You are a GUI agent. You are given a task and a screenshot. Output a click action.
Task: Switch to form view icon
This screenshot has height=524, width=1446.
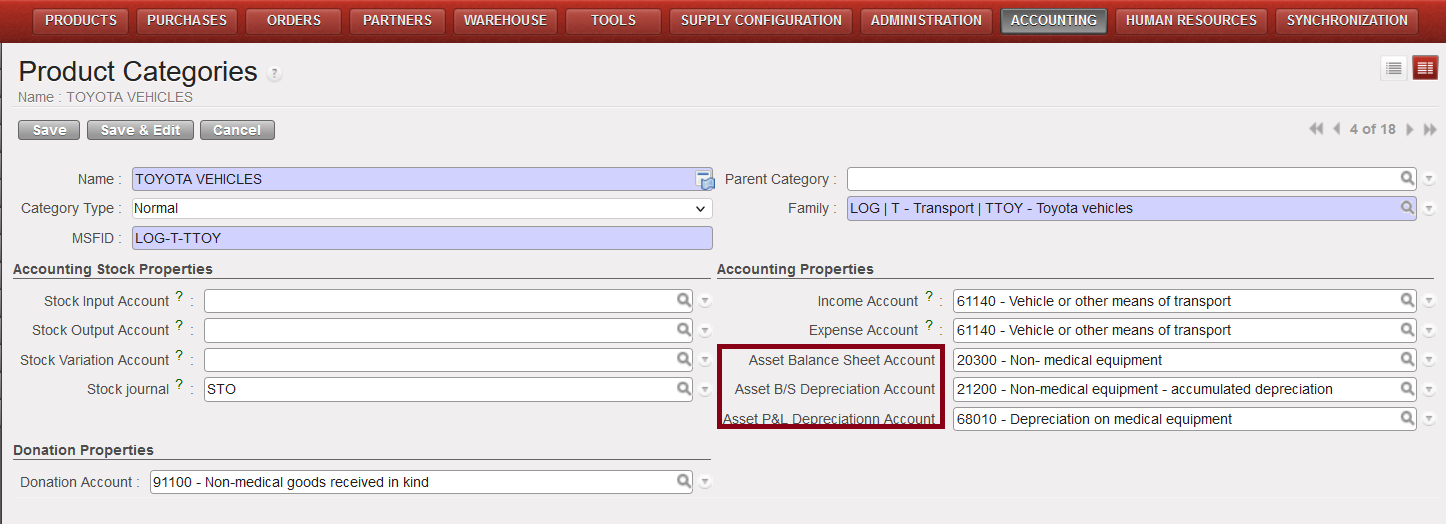tap(1425, 68)
